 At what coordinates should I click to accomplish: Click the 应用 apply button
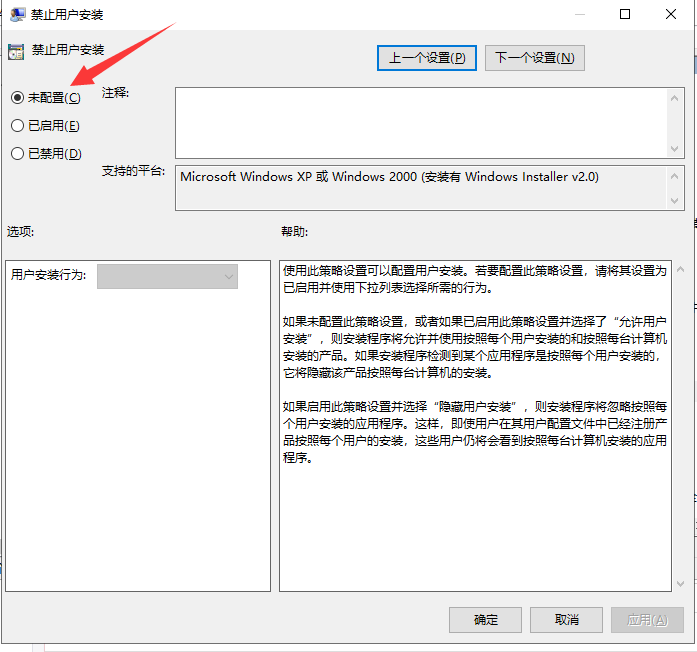click(647, 620)
